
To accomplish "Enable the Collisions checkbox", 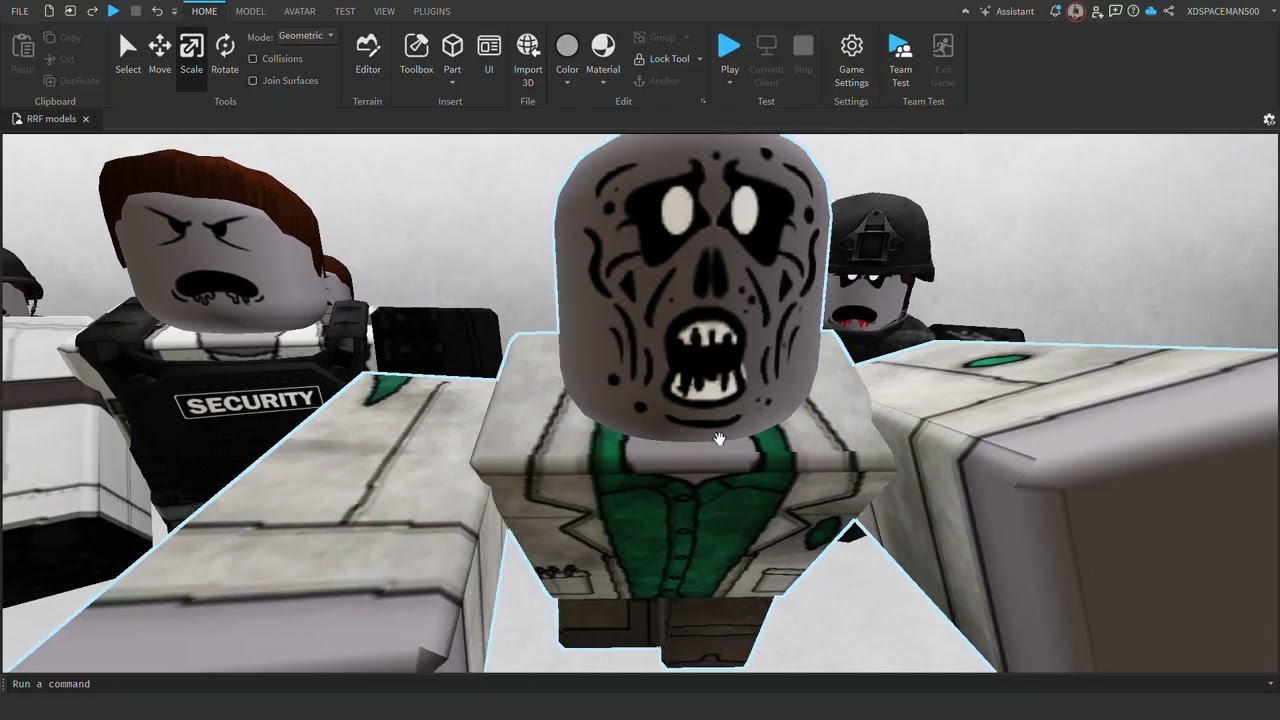I will point(253,59).
